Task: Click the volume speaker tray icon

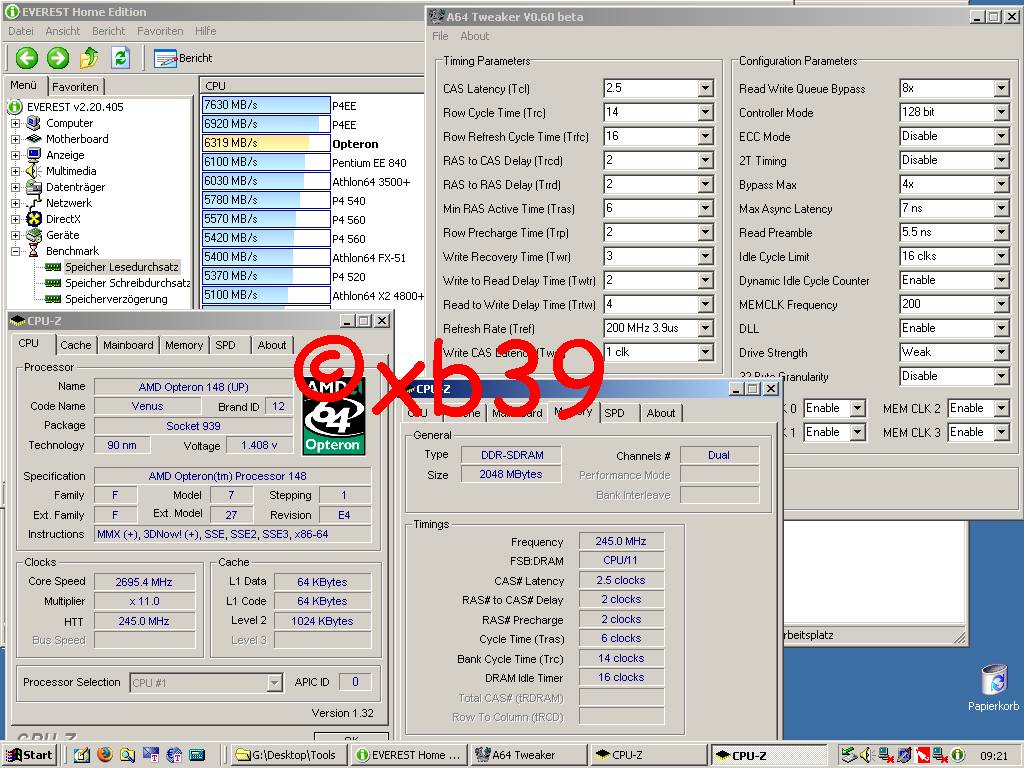Action: point(867,755)
